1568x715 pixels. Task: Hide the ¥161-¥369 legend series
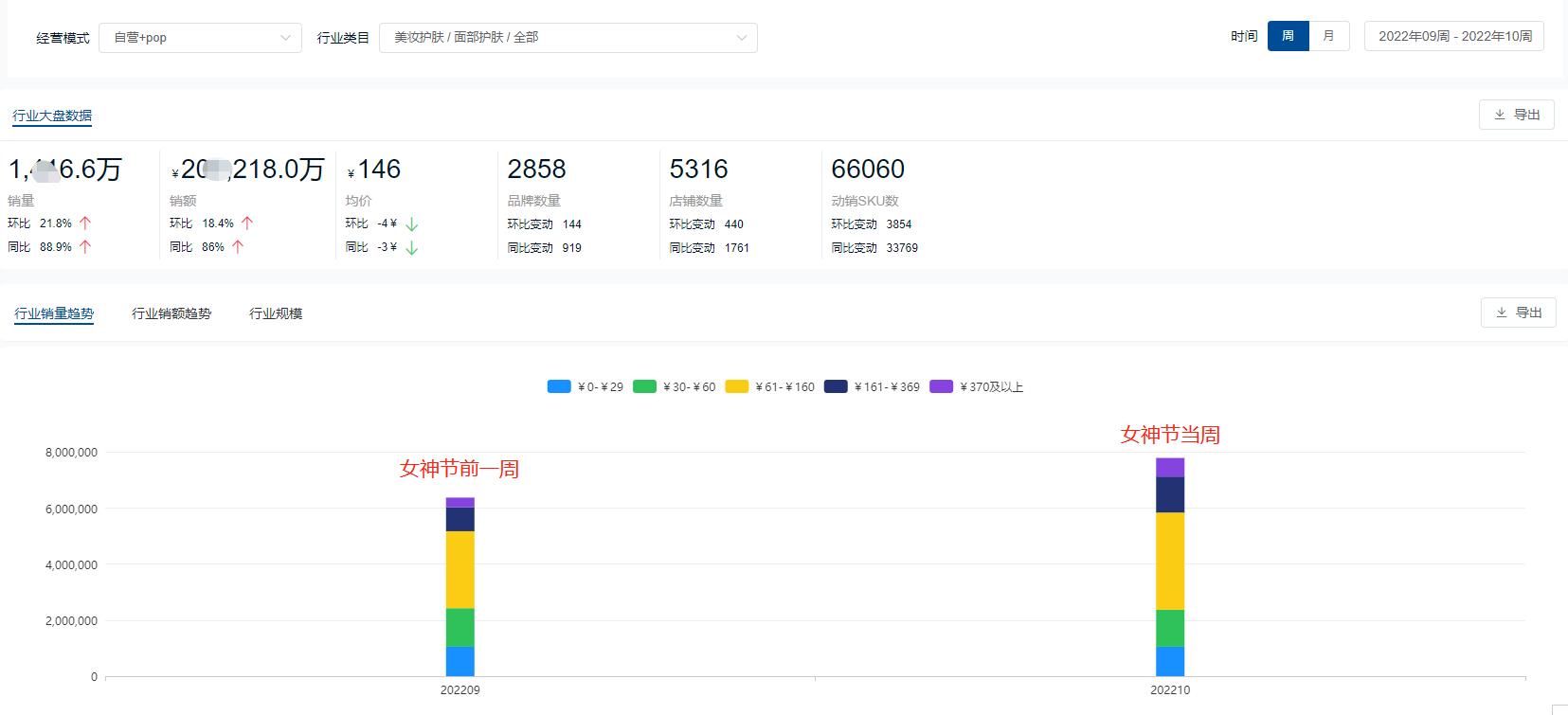pyautogui.click(x=872, y=386)
